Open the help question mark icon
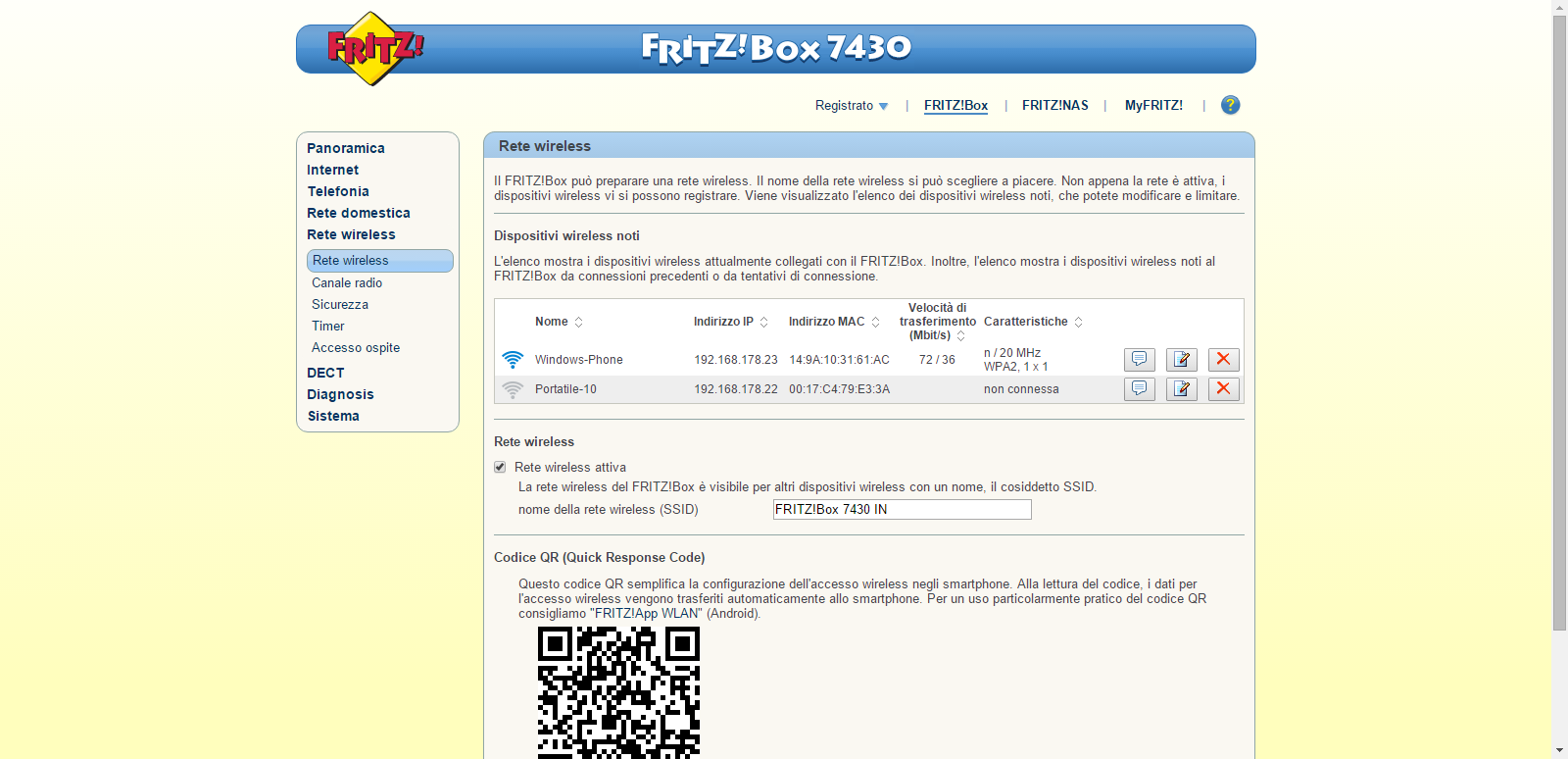1568x759 pixels. [x=1231, y=105]
